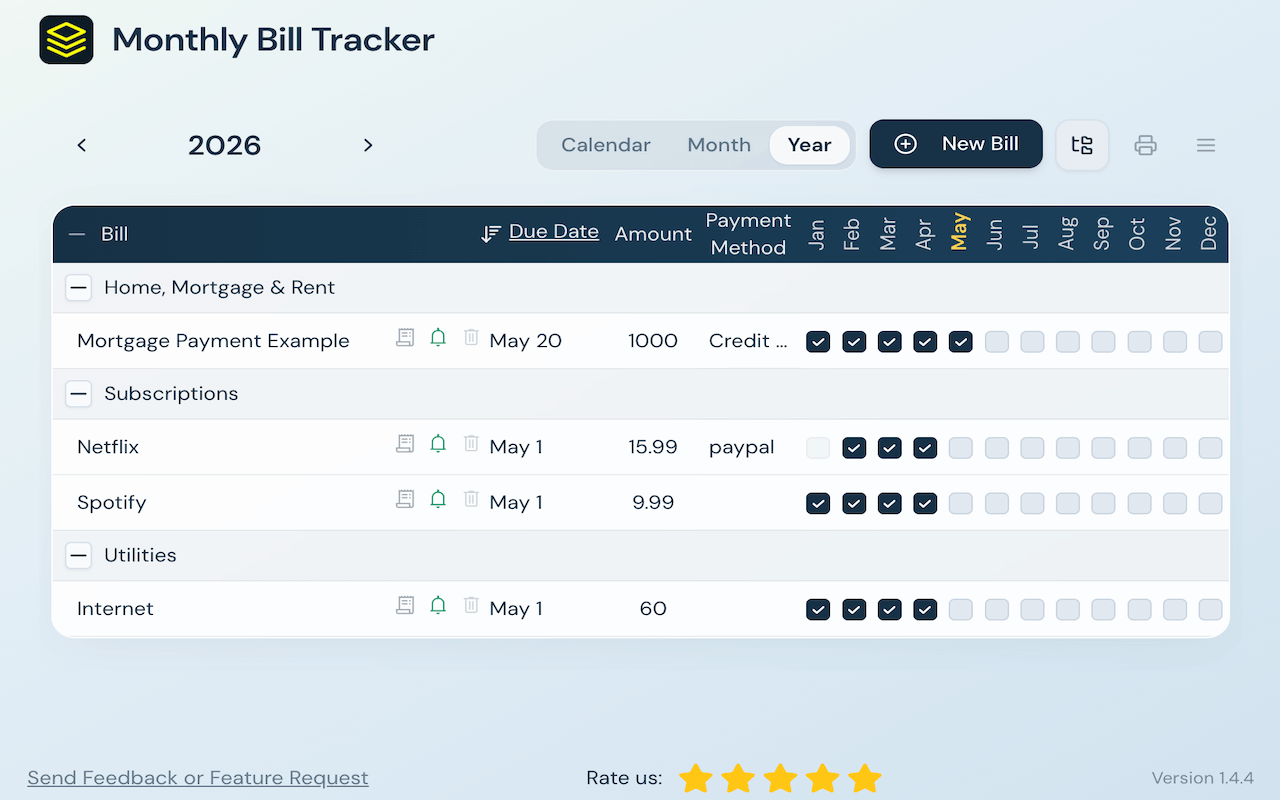
Task: Rate with the fifth star
Action: click(x=864, y=778)
